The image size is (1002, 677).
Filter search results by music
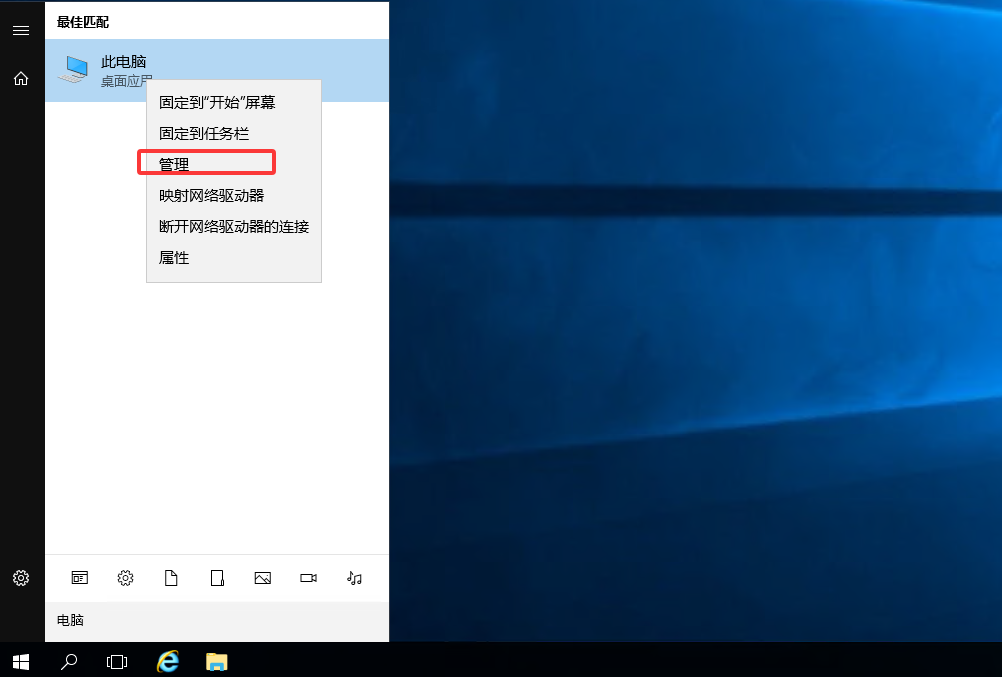click(x=354, y=578)
